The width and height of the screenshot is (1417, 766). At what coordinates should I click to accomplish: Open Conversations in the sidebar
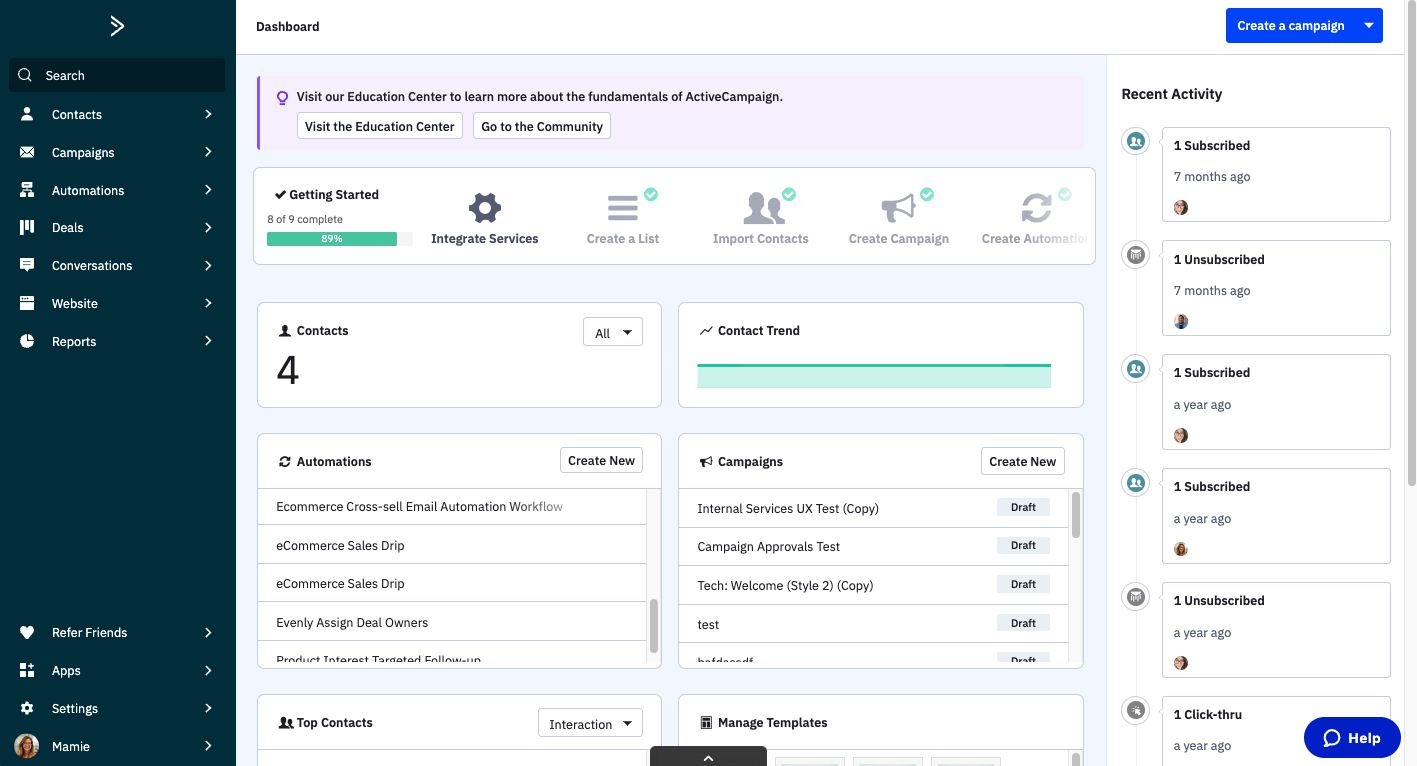[117, 265]
